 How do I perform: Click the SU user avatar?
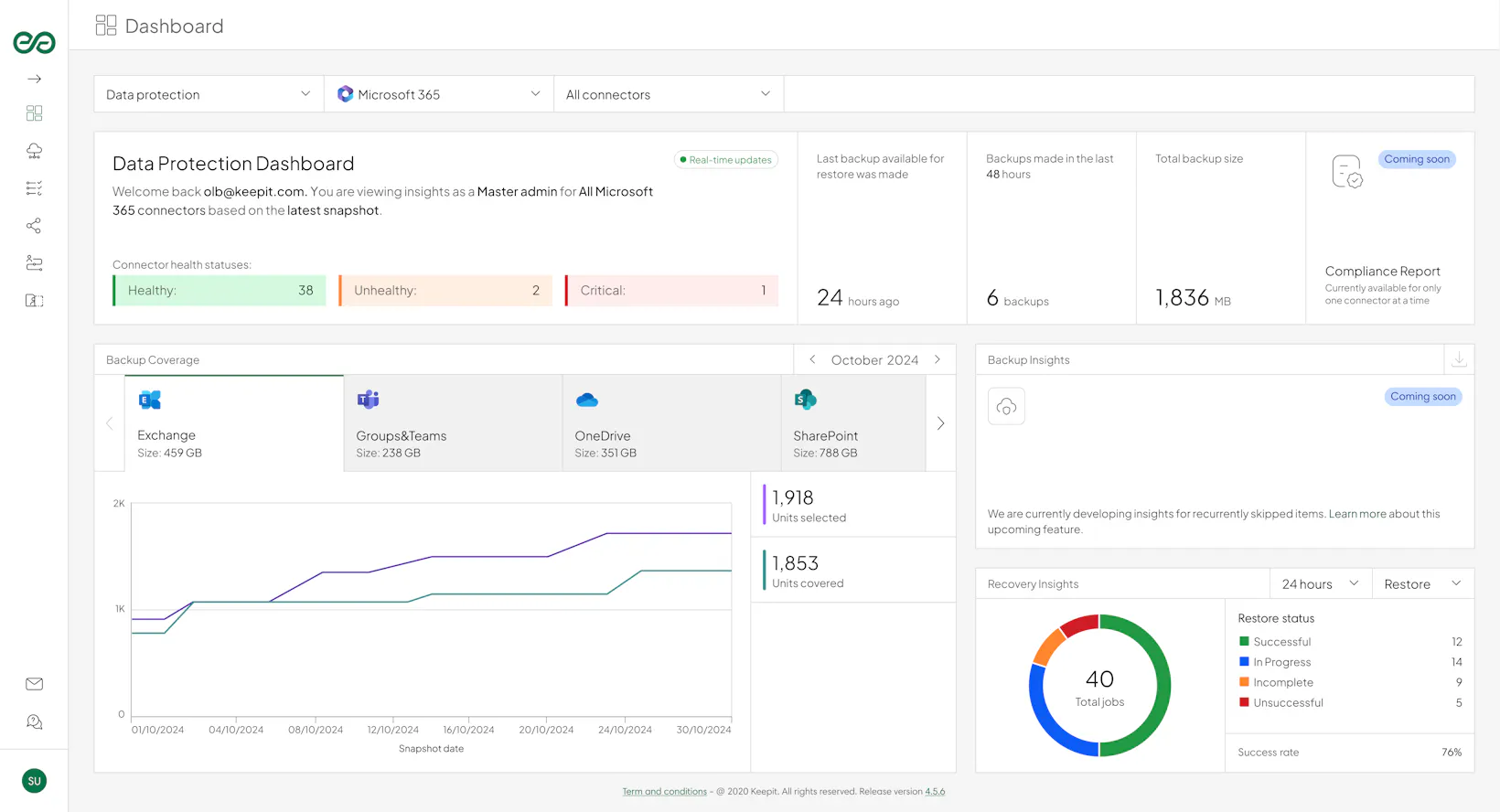tap(34, 781)
